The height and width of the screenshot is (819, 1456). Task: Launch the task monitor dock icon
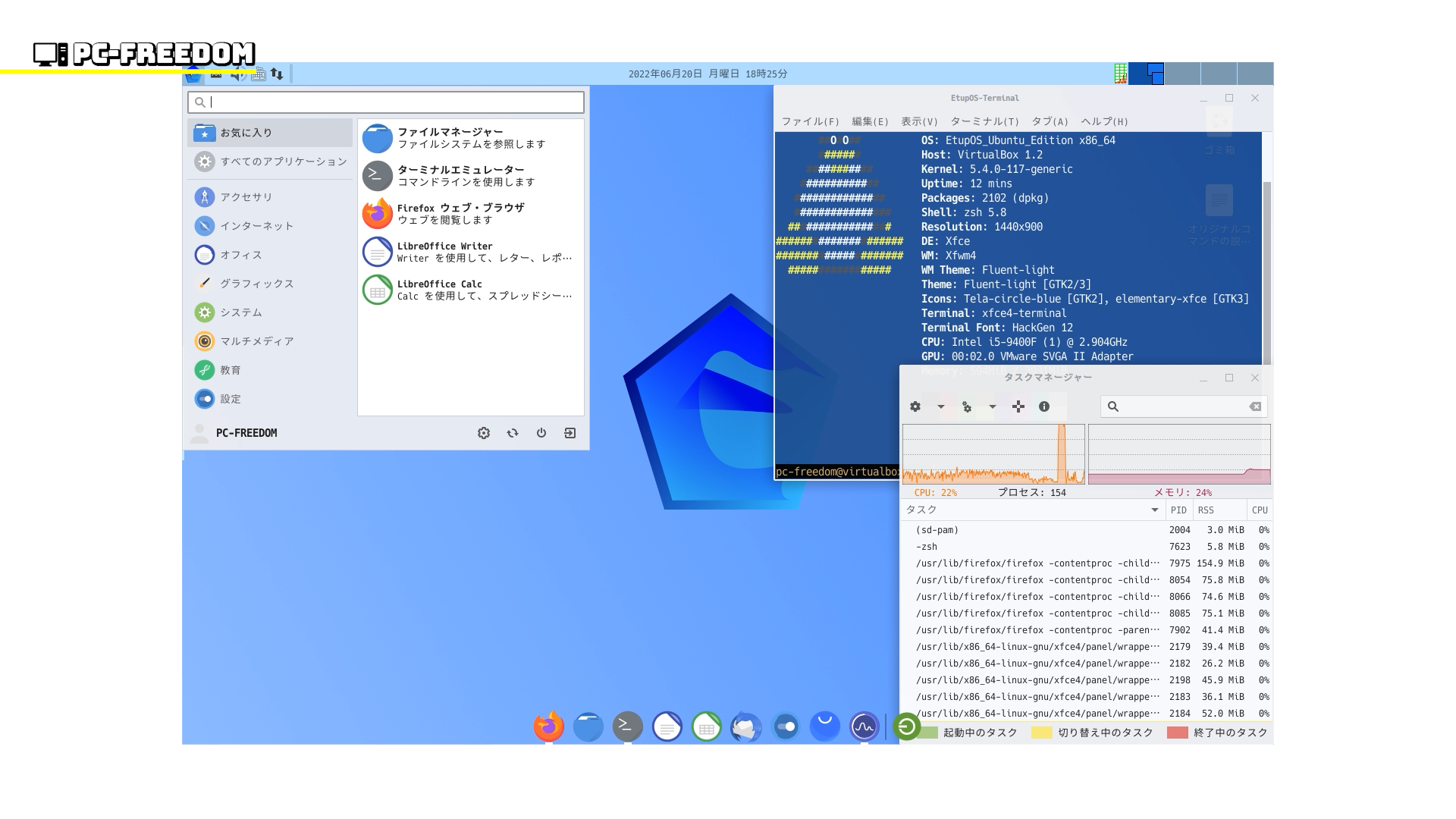point(864,727)
